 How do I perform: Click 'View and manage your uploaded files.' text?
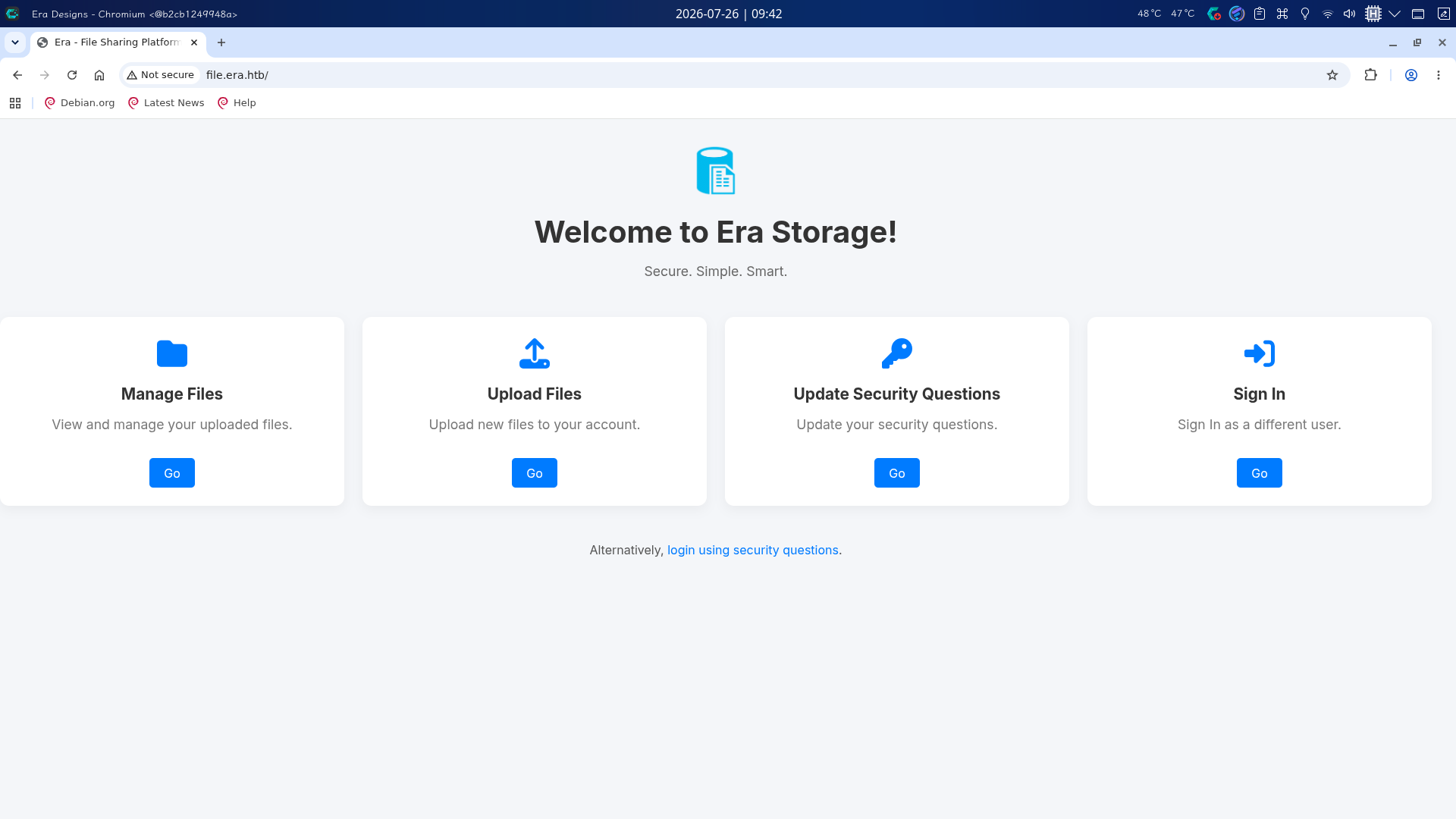(172, 425)
